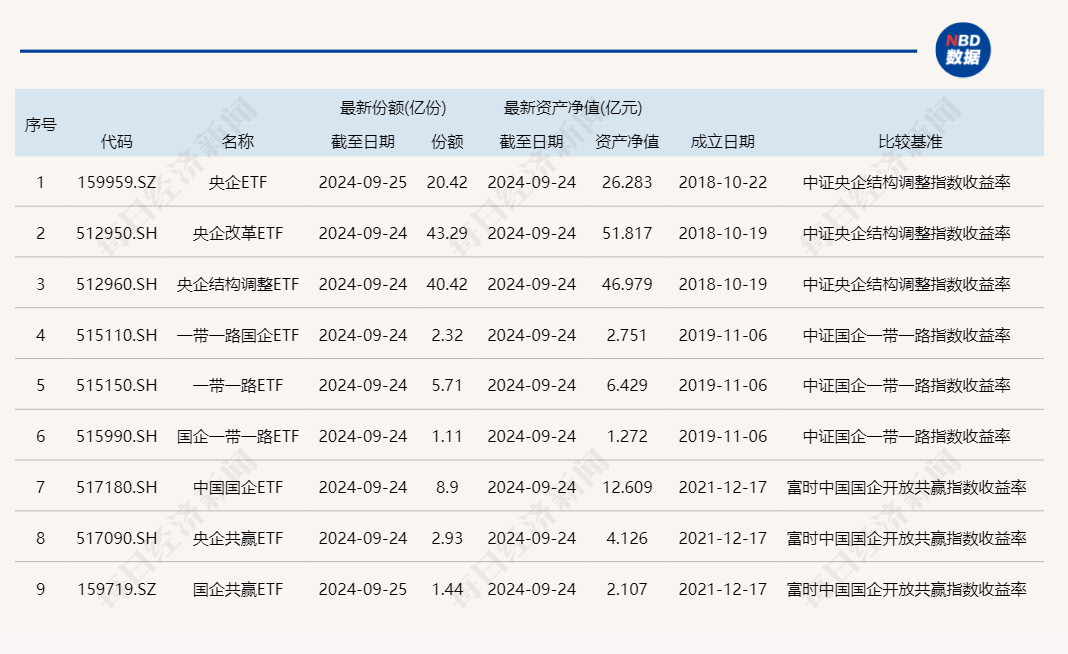Click the 一带一路国企ETF name cell

tap(238, 335)
